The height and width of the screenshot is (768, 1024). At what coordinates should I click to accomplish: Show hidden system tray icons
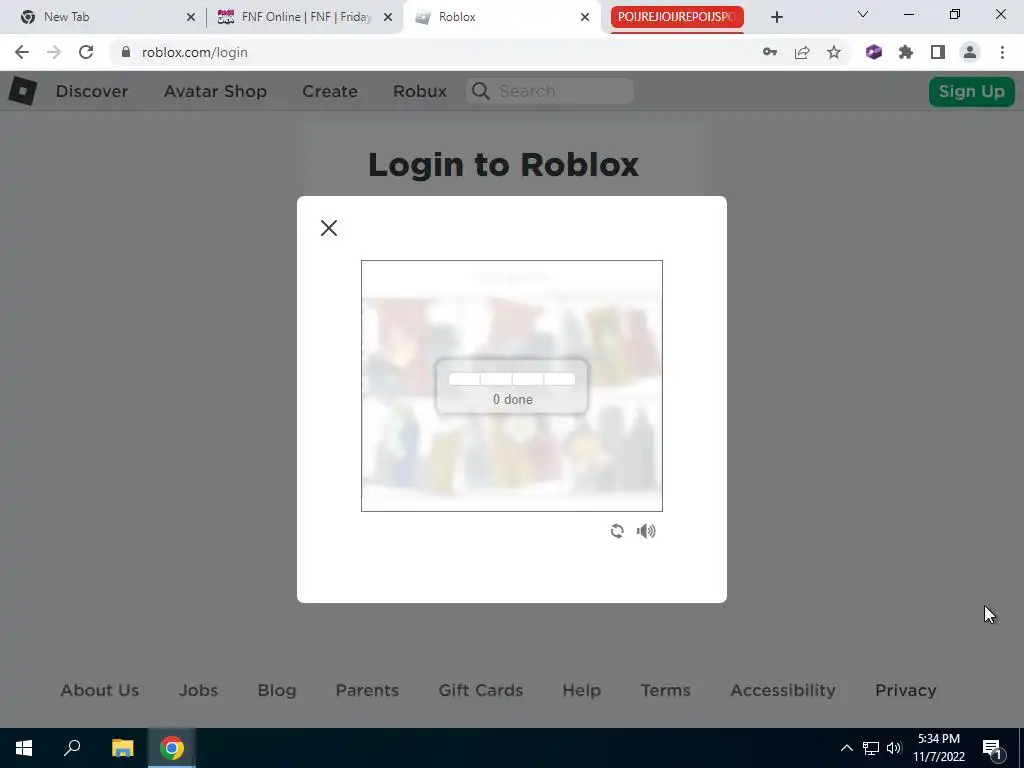click(846, 748)
